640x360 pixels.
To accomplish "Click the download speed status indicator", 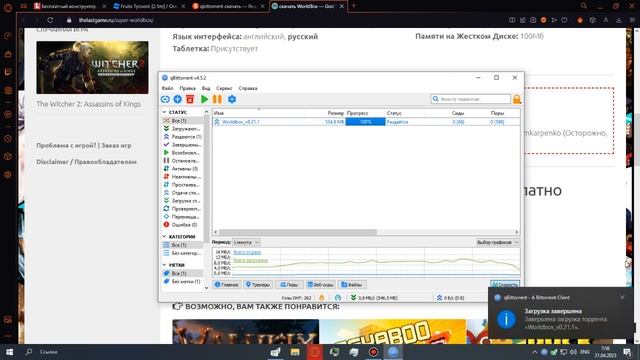I will coord(374,298).
